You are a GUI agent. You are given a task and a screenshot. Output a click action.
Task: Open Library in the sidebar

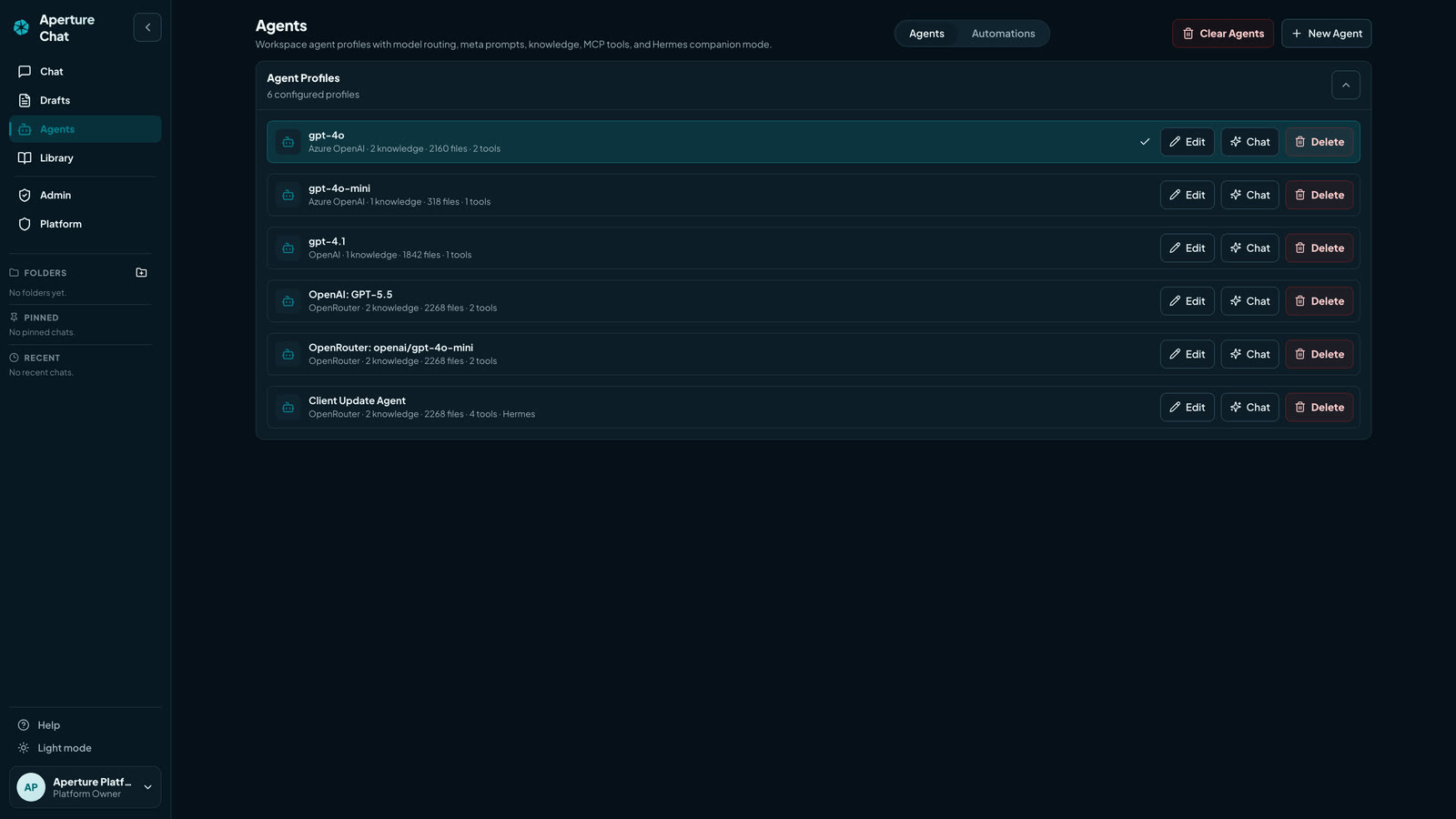pyautogui.click(x=85, y=158)
